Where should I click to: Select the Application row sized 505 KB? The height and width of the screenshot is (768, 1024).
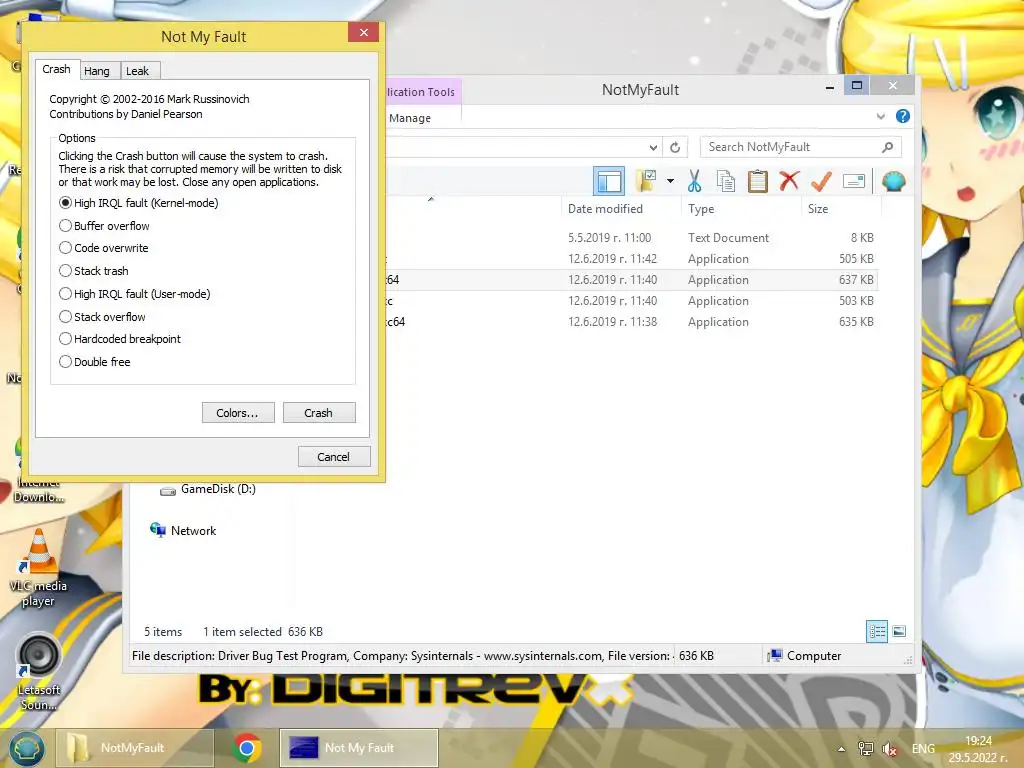point(632,259)
